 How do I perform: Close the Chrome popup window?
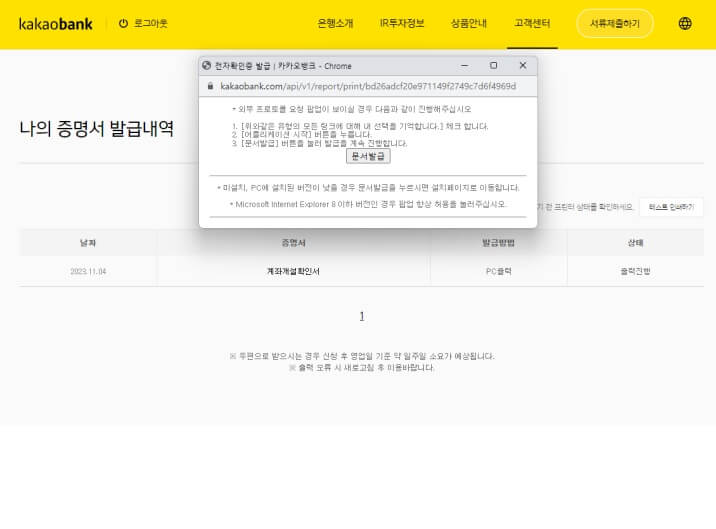click(523, 65)
